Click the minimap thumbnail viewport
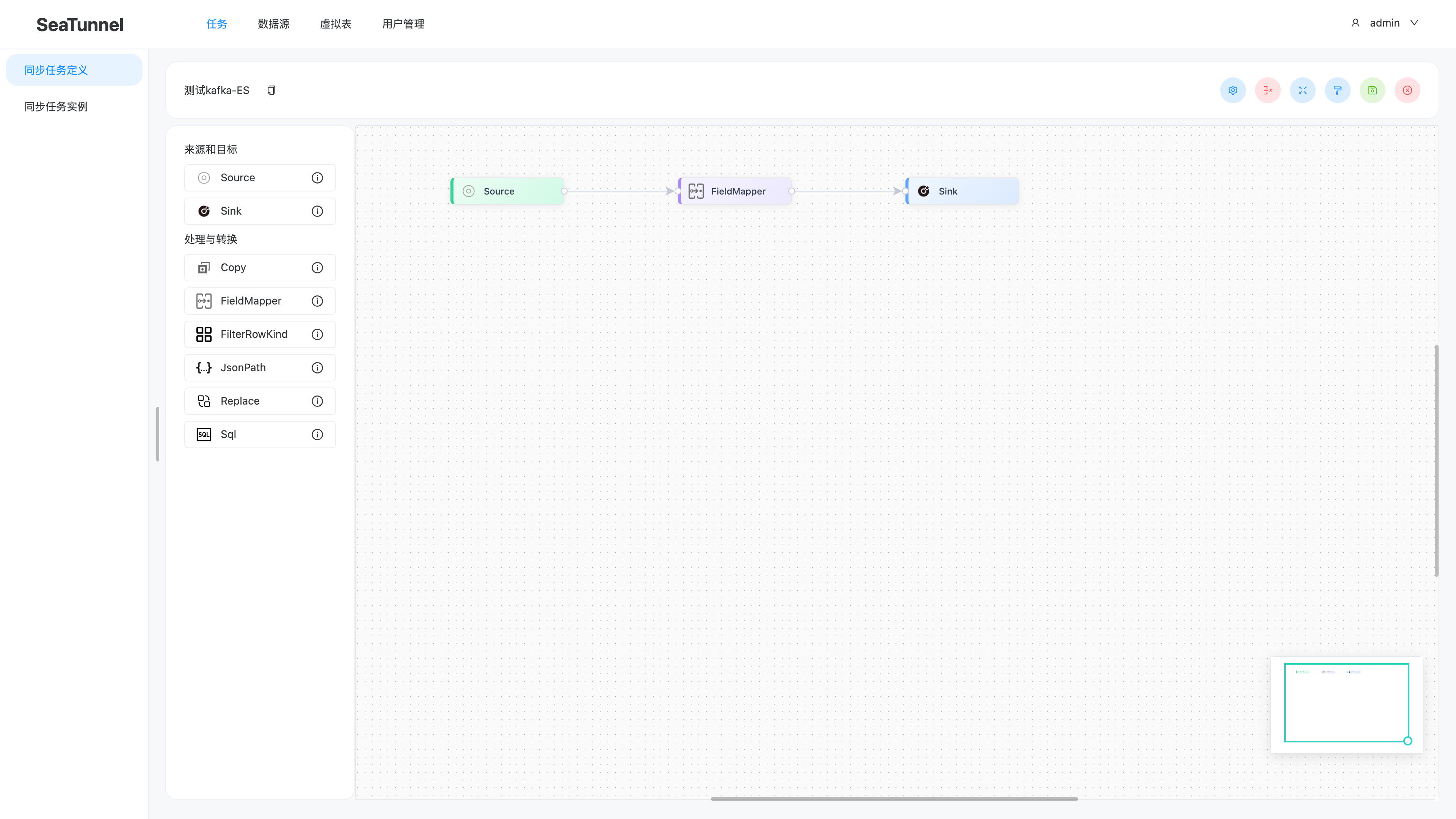This screenshot has height=819, width=1456. 1346,703
